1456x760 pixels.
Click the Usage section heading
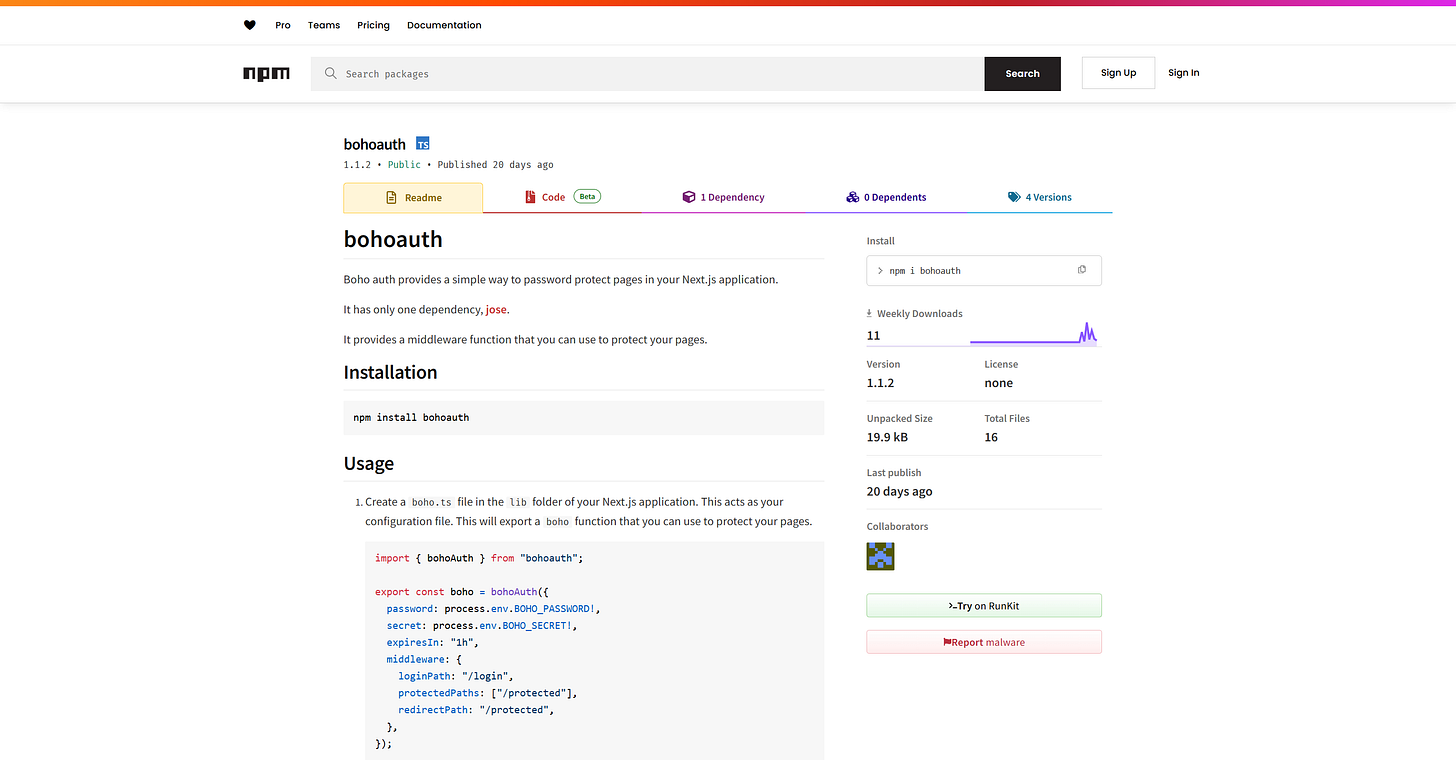369,464
